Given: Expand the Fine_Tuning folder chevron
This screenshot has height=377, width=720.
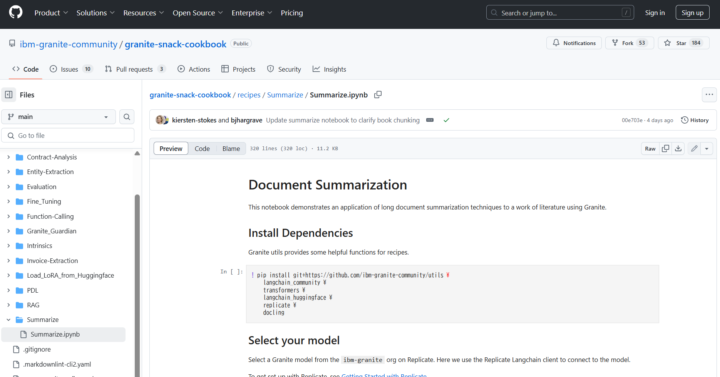Looking at the screenshot, I should coord(8,201).
